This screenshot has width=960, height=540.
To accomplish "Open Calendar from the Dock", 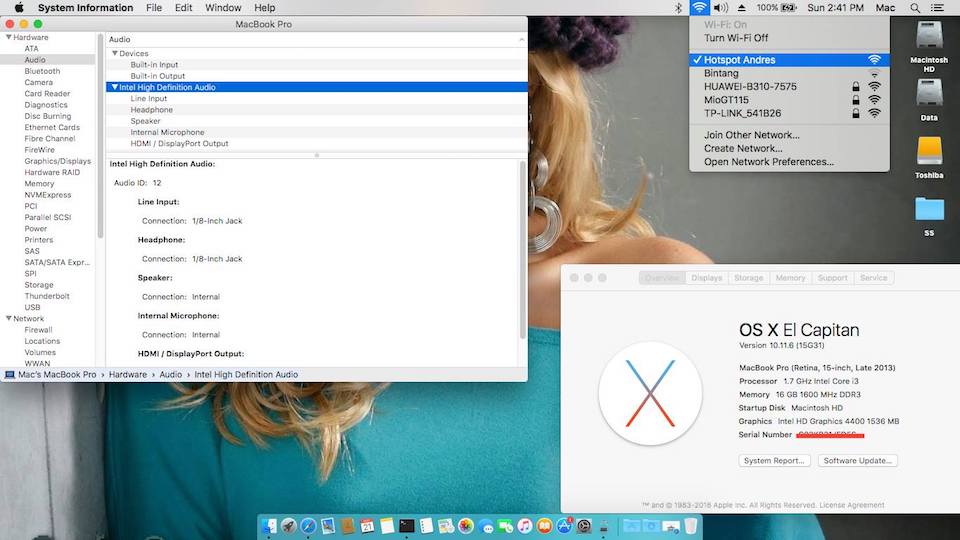I will 367,526.
